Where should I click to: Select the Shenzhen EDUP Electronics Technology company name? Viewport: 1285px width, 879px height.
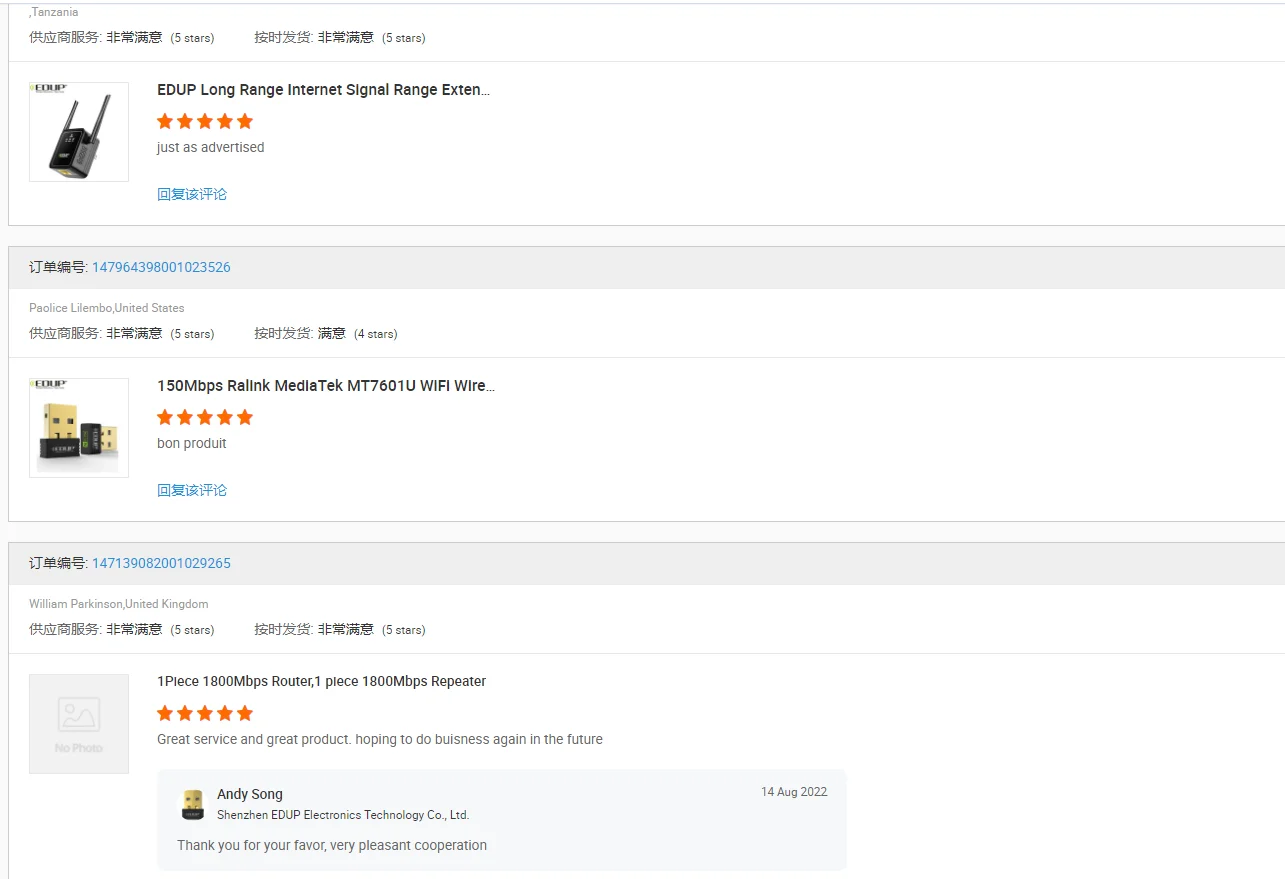pyautogui.click(x=343, y=815)
